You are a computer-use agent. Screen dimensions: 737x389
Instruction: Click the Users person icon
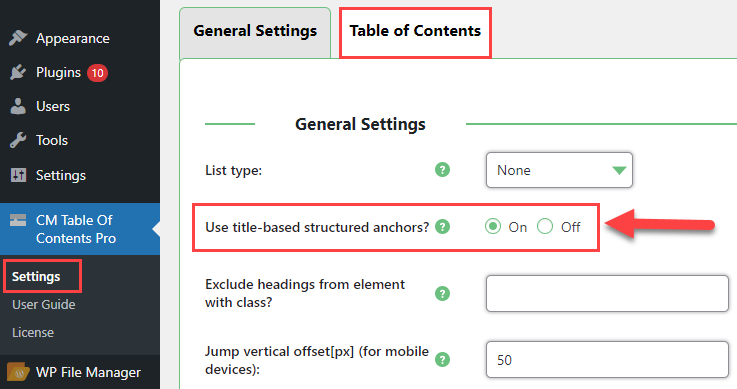[x=18, y=106]
